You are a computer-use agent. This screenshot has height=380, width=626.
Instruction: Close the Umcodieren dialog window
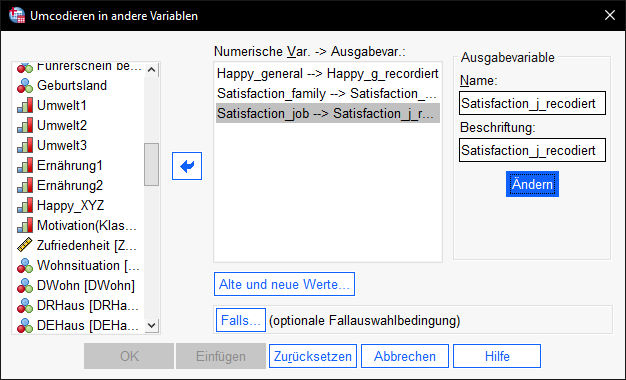(610, 15)
